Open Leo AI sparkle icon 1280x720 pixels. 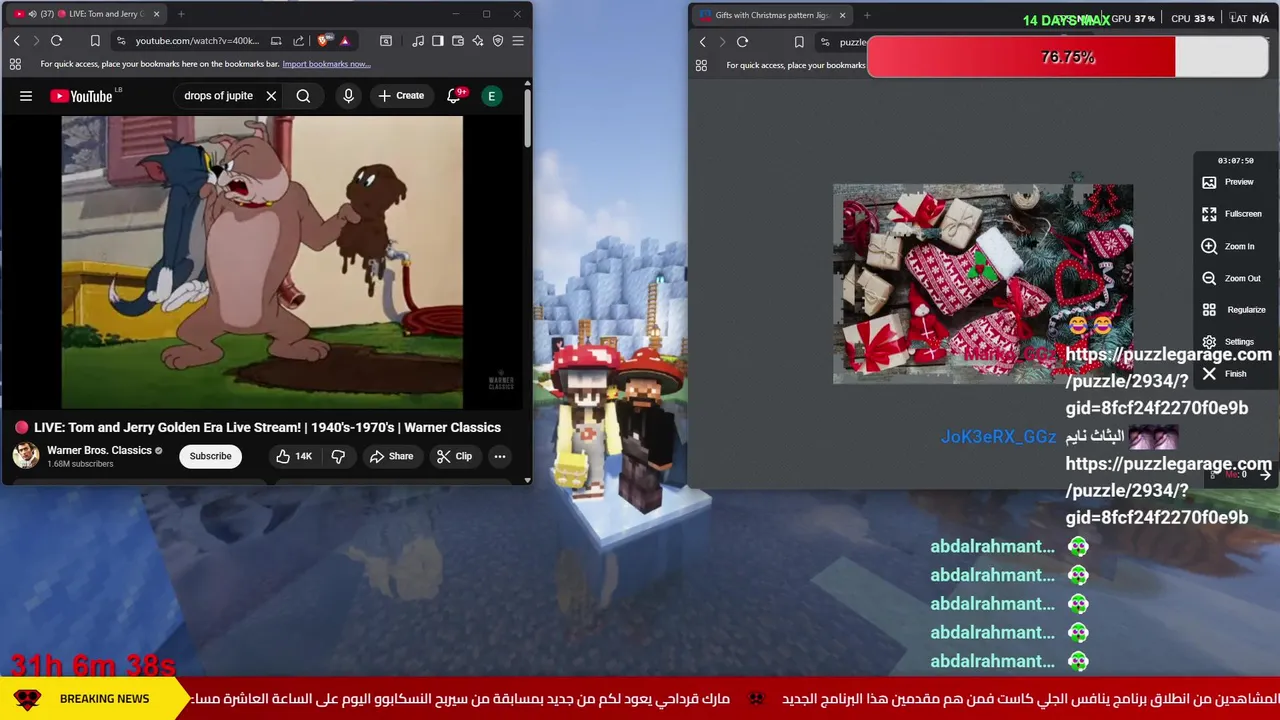[478, 41]
